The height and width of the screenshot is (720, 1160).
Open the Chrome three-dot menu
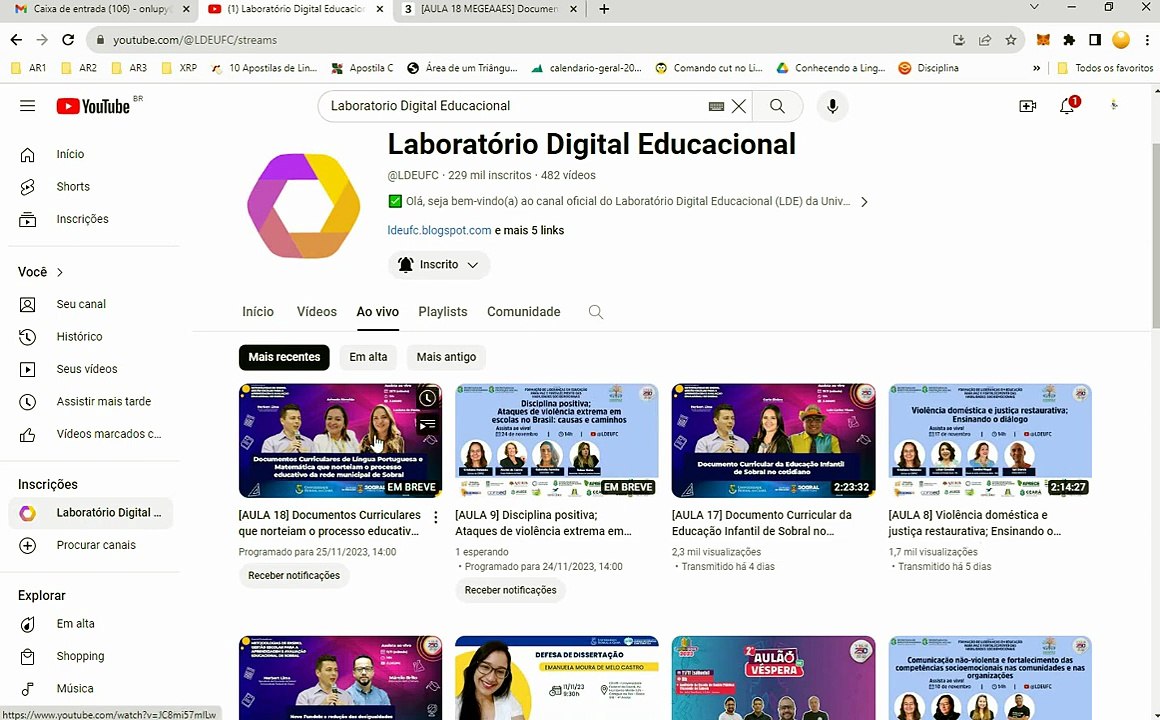point(1147,40)
